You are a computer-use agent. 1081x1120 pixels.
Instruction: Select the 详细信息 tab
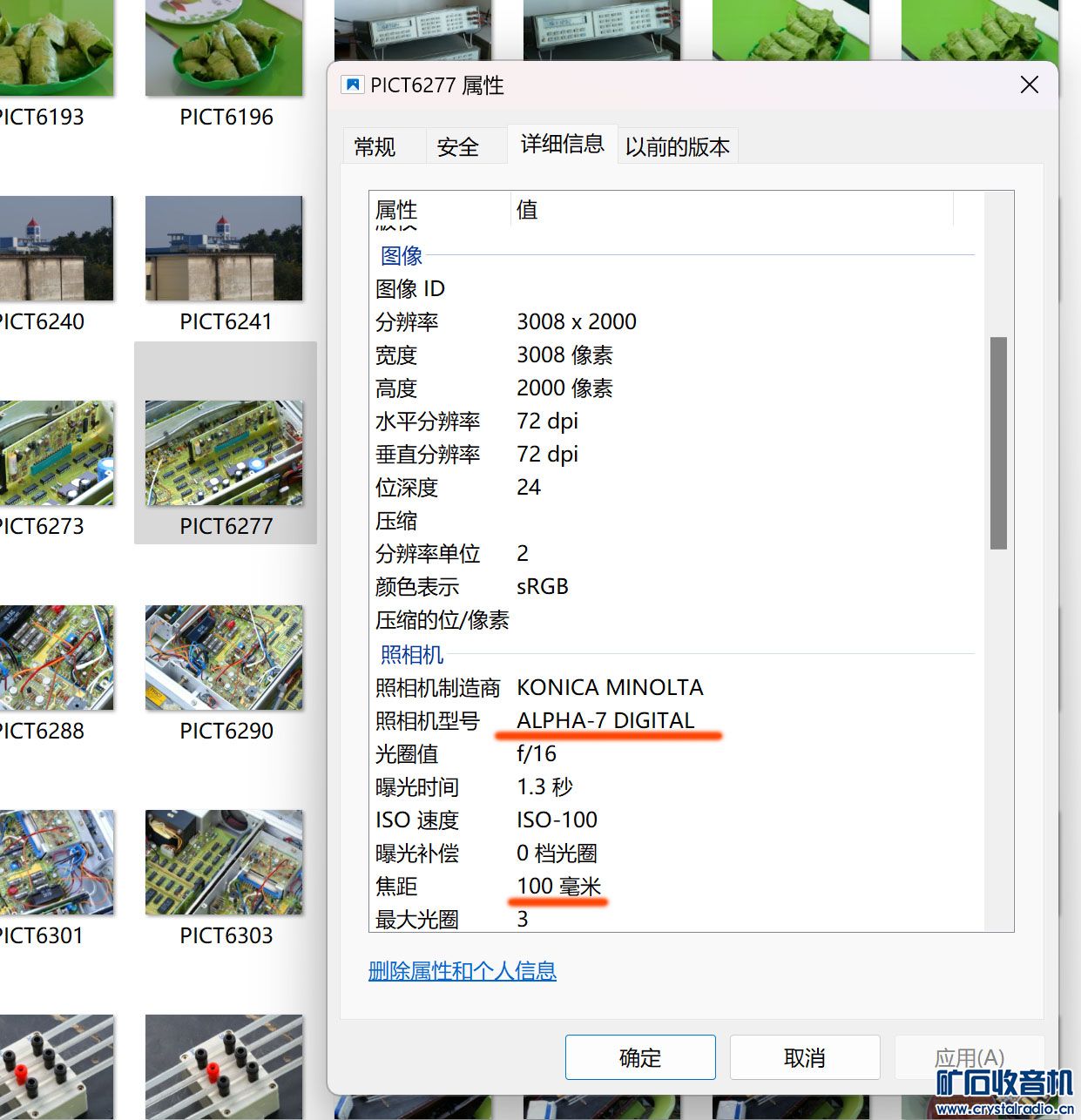[x=563, y=144]
